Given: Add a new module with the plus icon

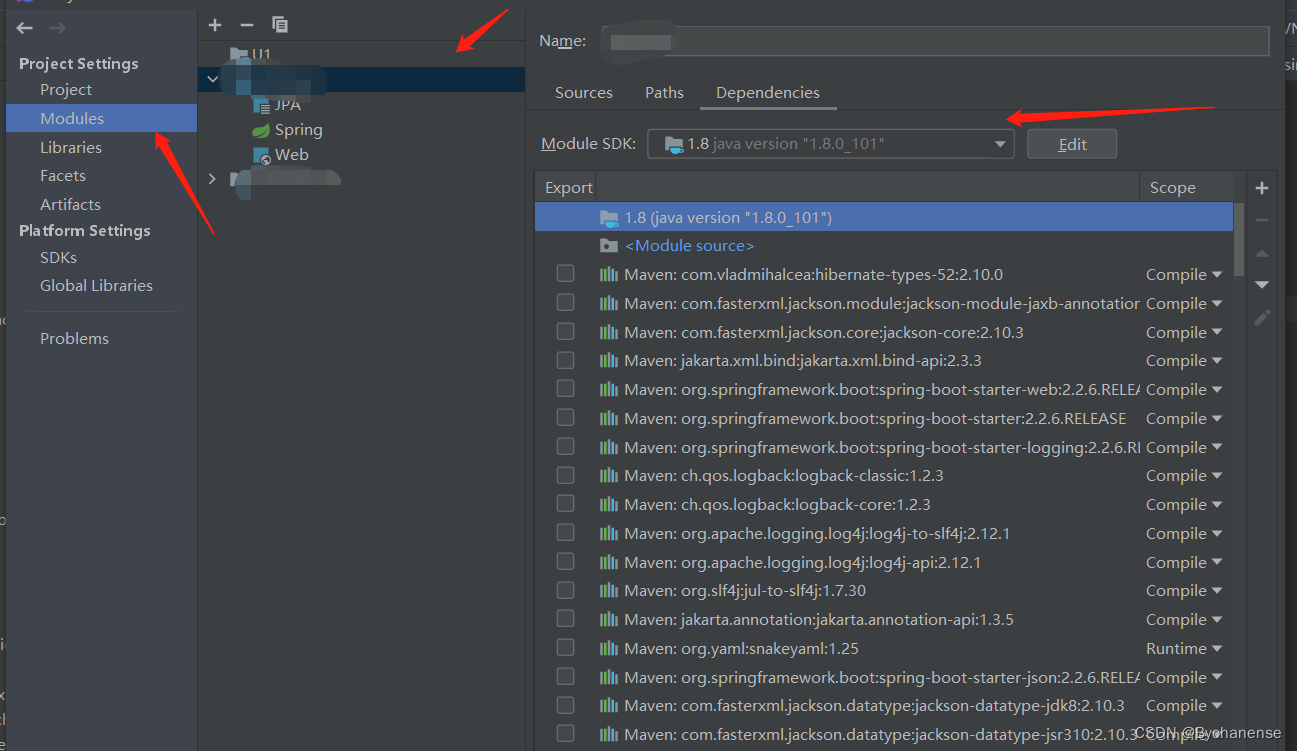Looking at the screenshot, I should coord(215,24).
